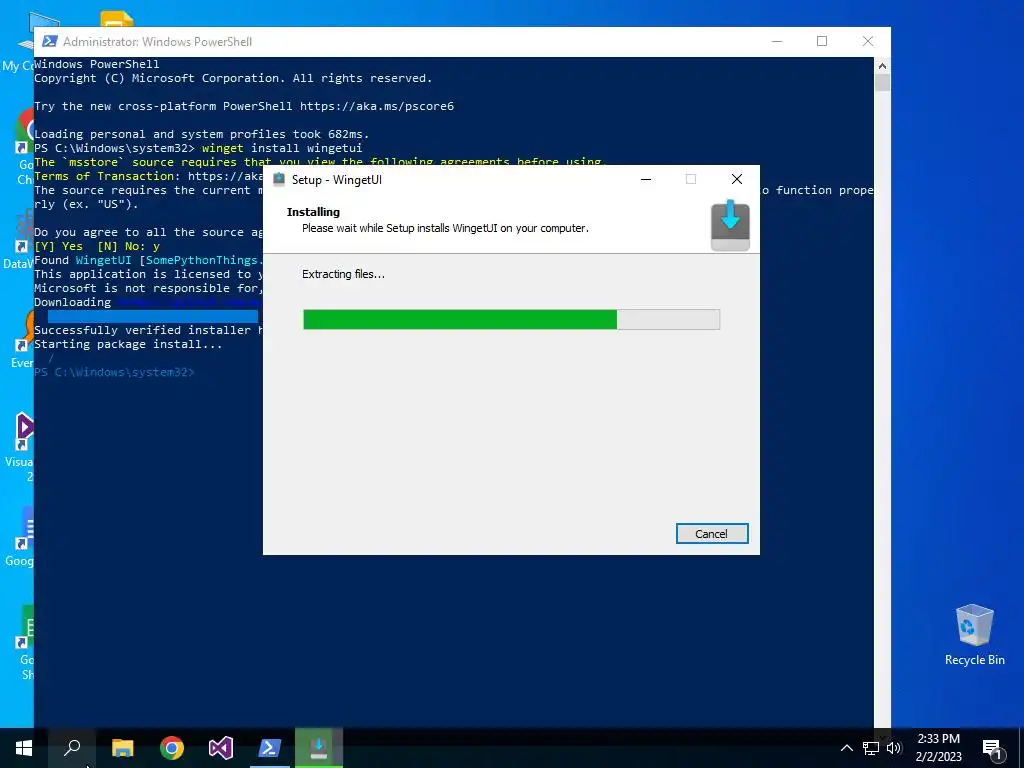Image resolution: width=1024 pixels, height=768 pixels.
Task: Click 'Successfully verified installer' line
Action: (148, 330)
